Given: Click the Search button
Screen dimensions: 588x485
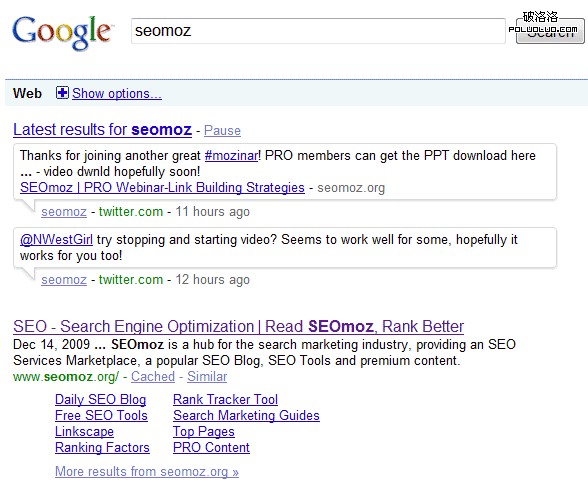Looking at the screenshot, I should coord(550,31).
